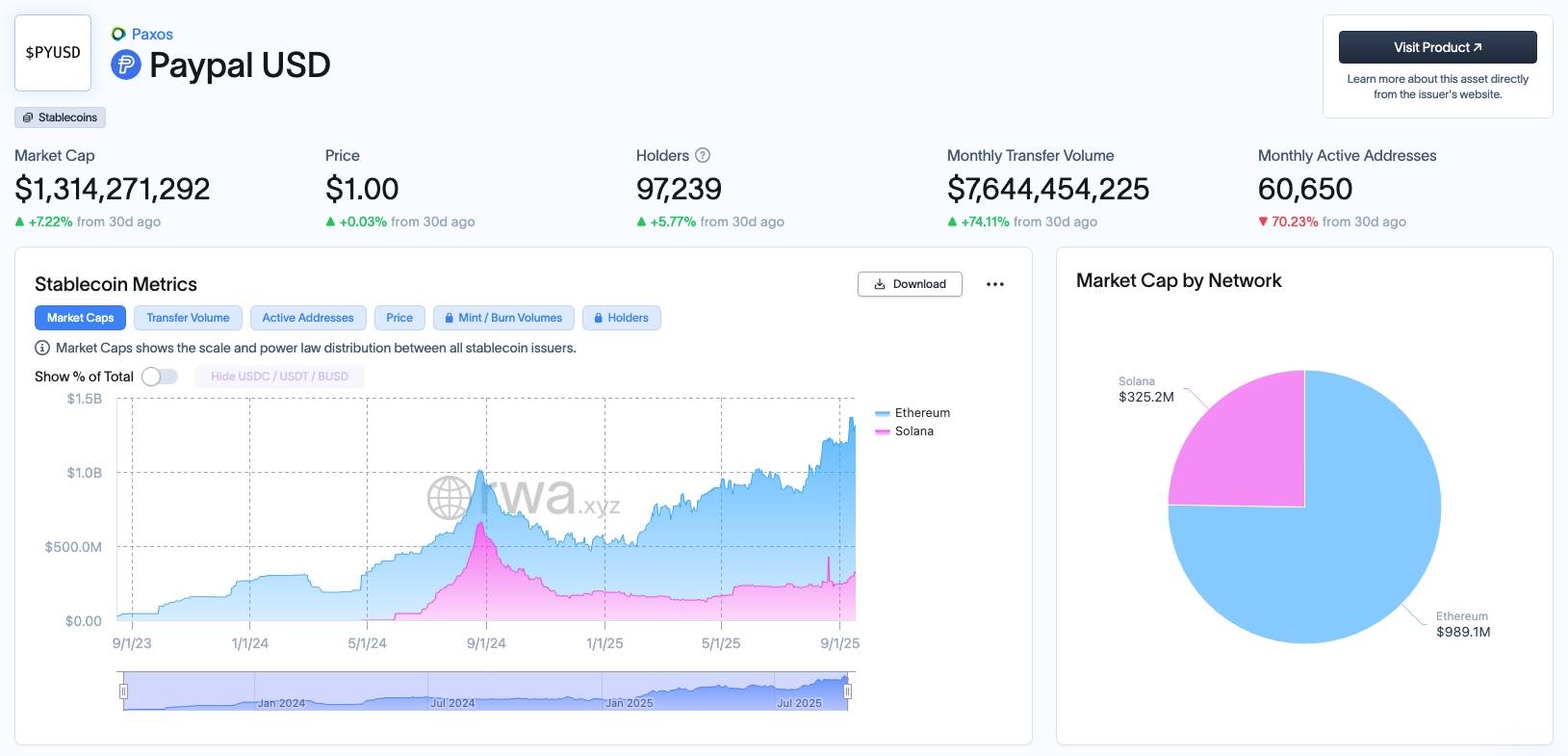
Task: Click the PayPal USD coin icon
Action: (x=126, y=65)
